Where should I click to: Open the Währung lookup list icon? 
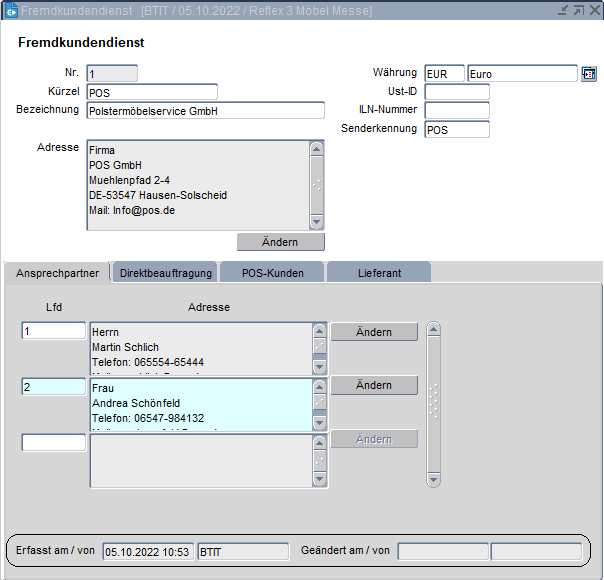[588, 73]
